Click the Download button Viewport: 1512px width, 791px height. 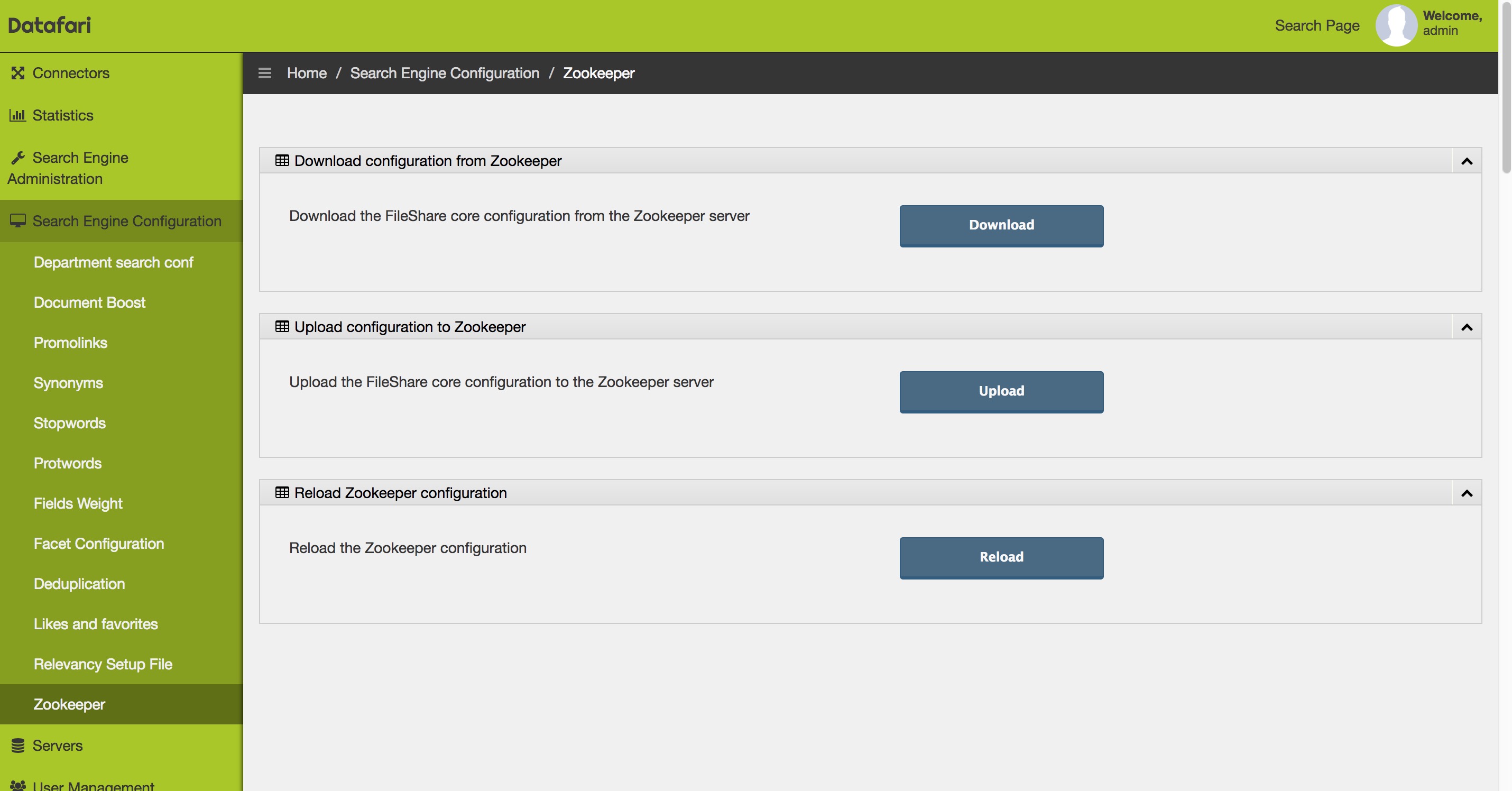click(1001, 225)
